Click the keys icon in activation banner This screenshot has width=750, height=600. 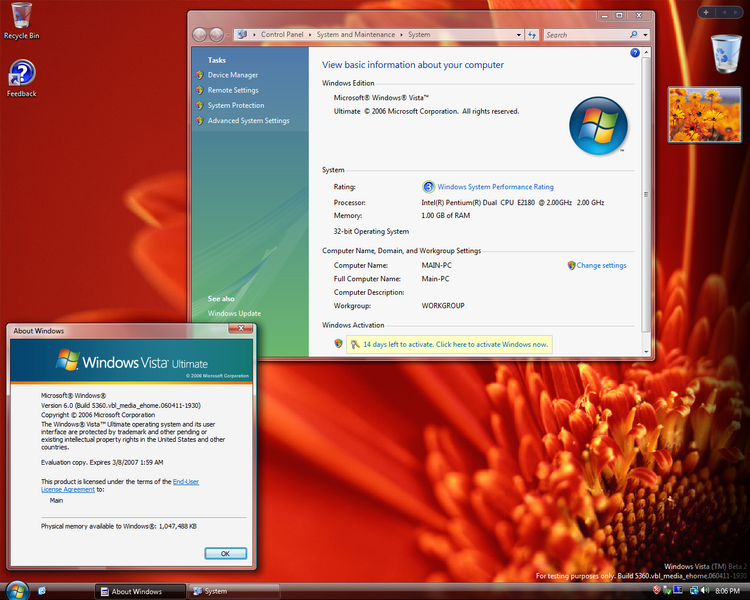click(355, 344)
